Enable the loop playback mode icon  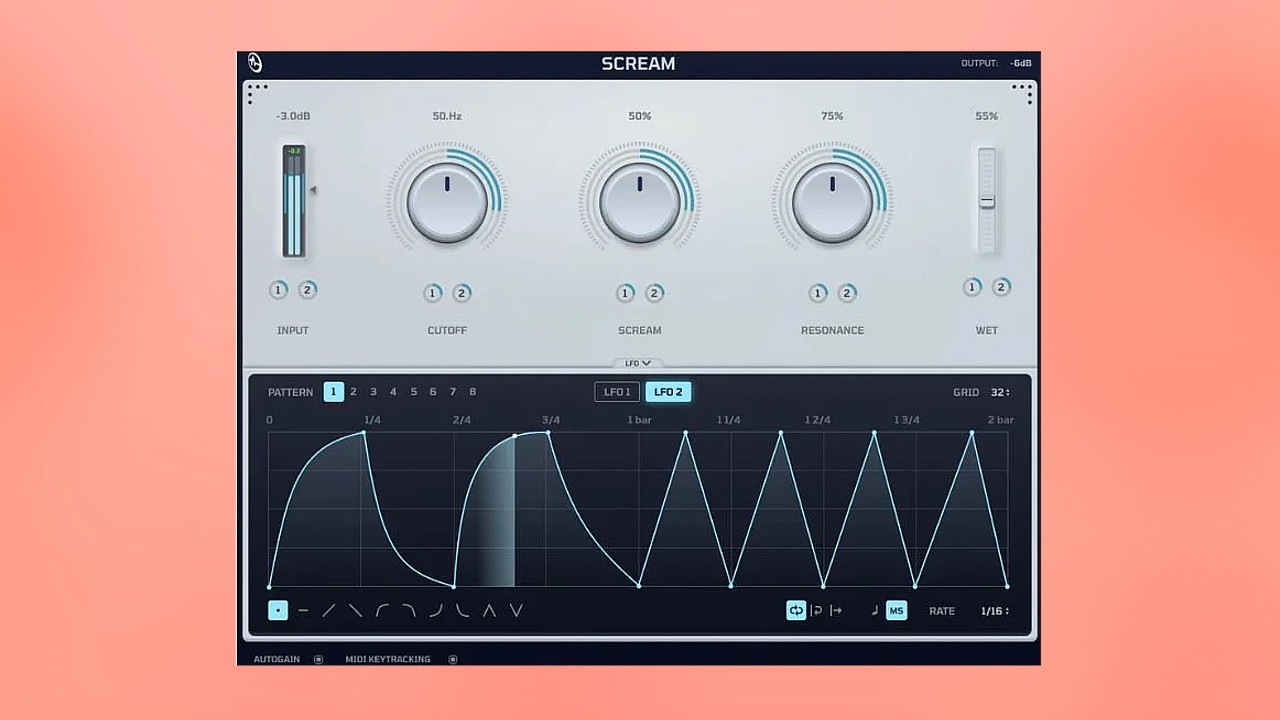(x=796, y=610)
